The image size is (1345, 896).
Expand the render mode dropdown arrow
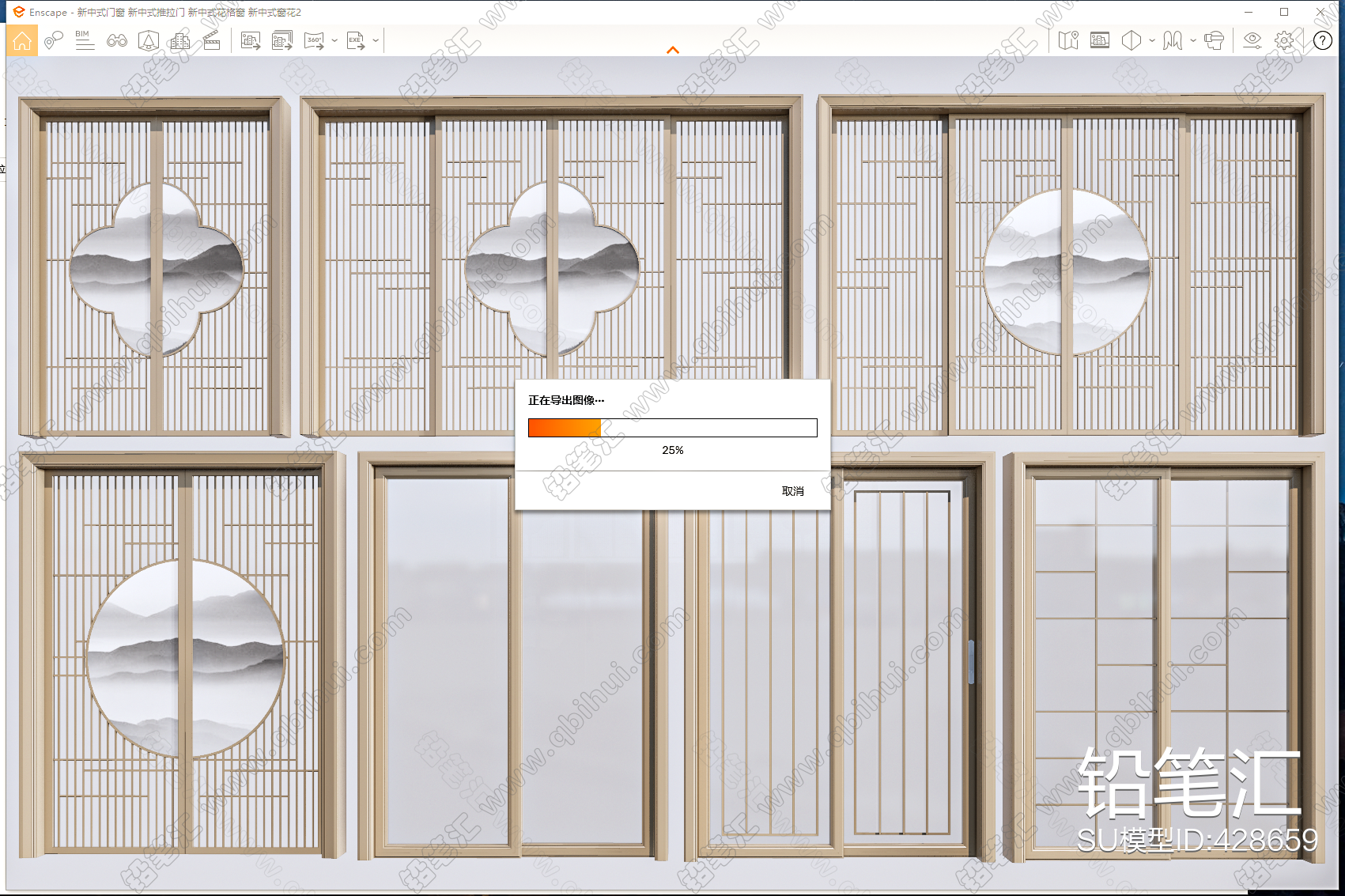1193,40
